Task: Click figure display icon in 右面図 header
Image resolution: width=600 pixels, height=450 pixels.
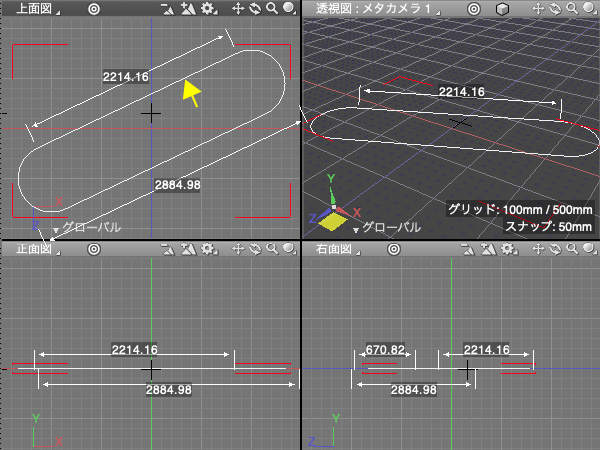Action: 488,249
